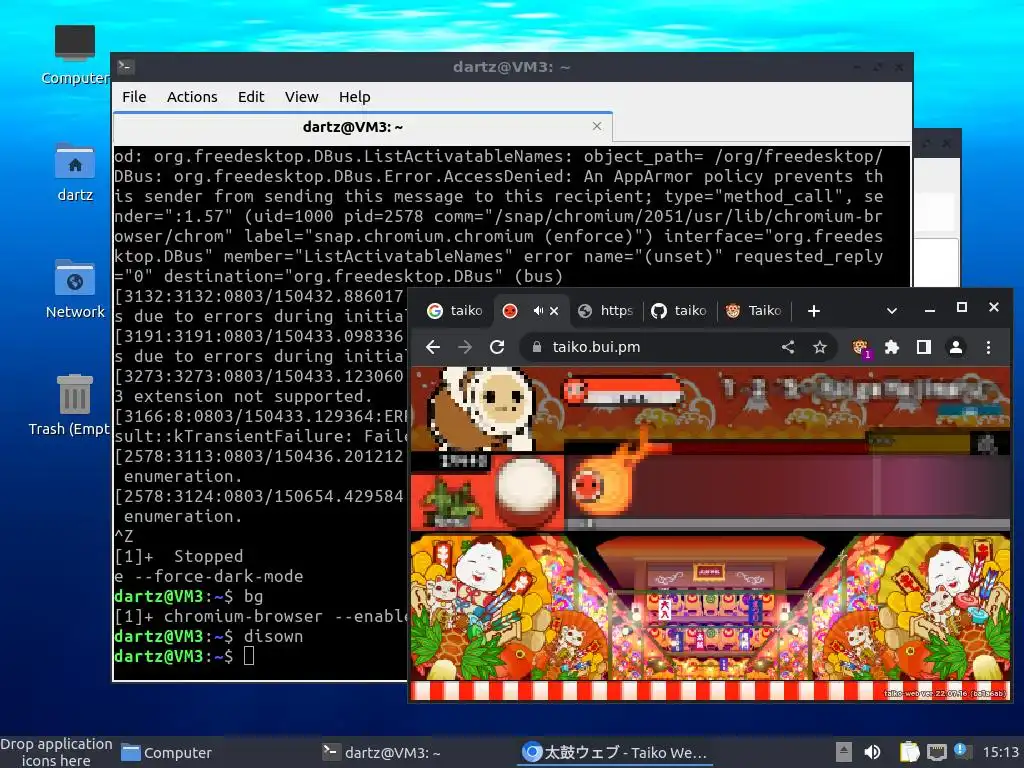Open a new tab with the plus button
Screen dimensions: 1024x768
coord(814,311)
